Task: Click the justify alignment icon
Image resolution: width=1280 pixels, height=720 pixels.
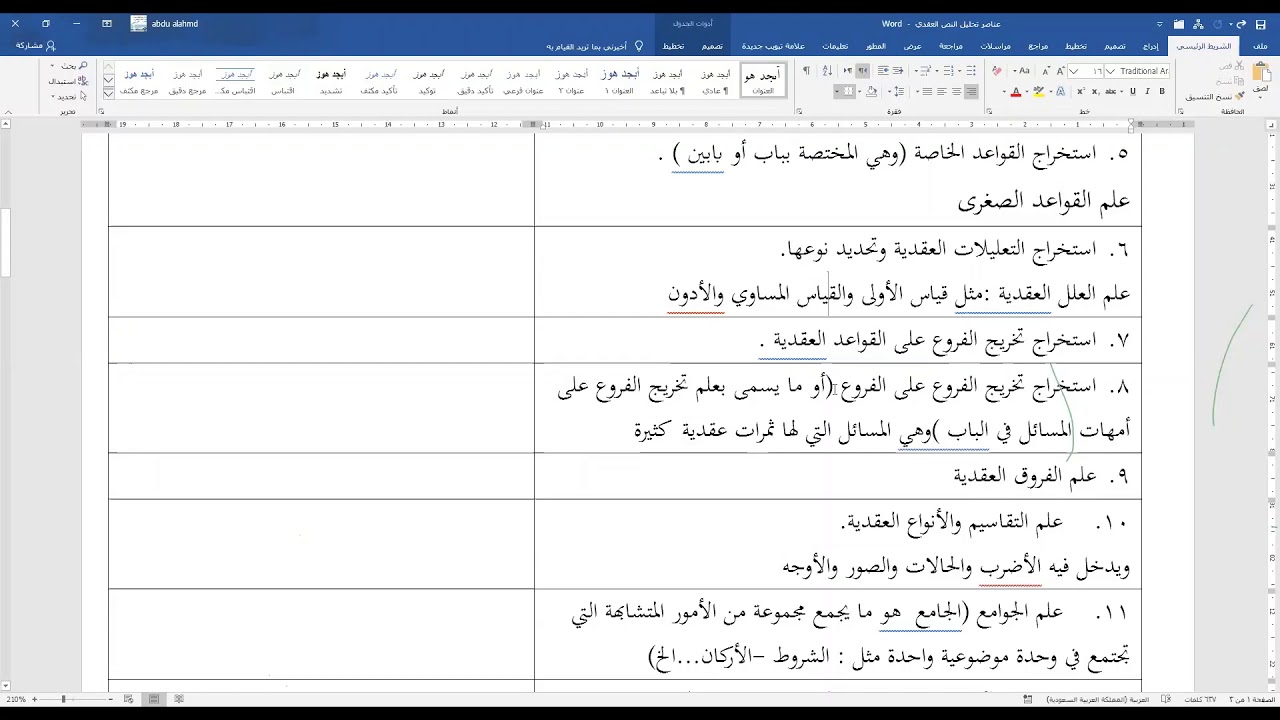Action: 927,91
